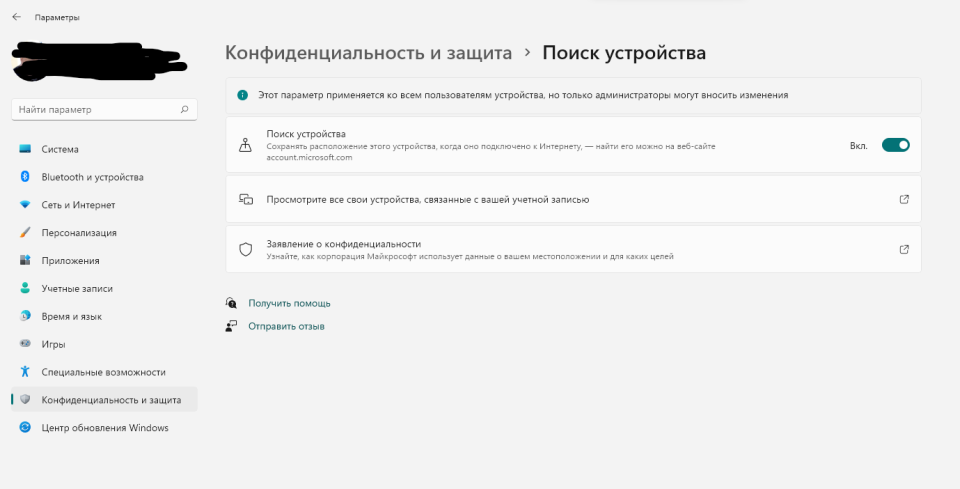Click the Bluetooth icon in the sidebar
Viewport: 960px width, 489px height.
coord(25,177)
